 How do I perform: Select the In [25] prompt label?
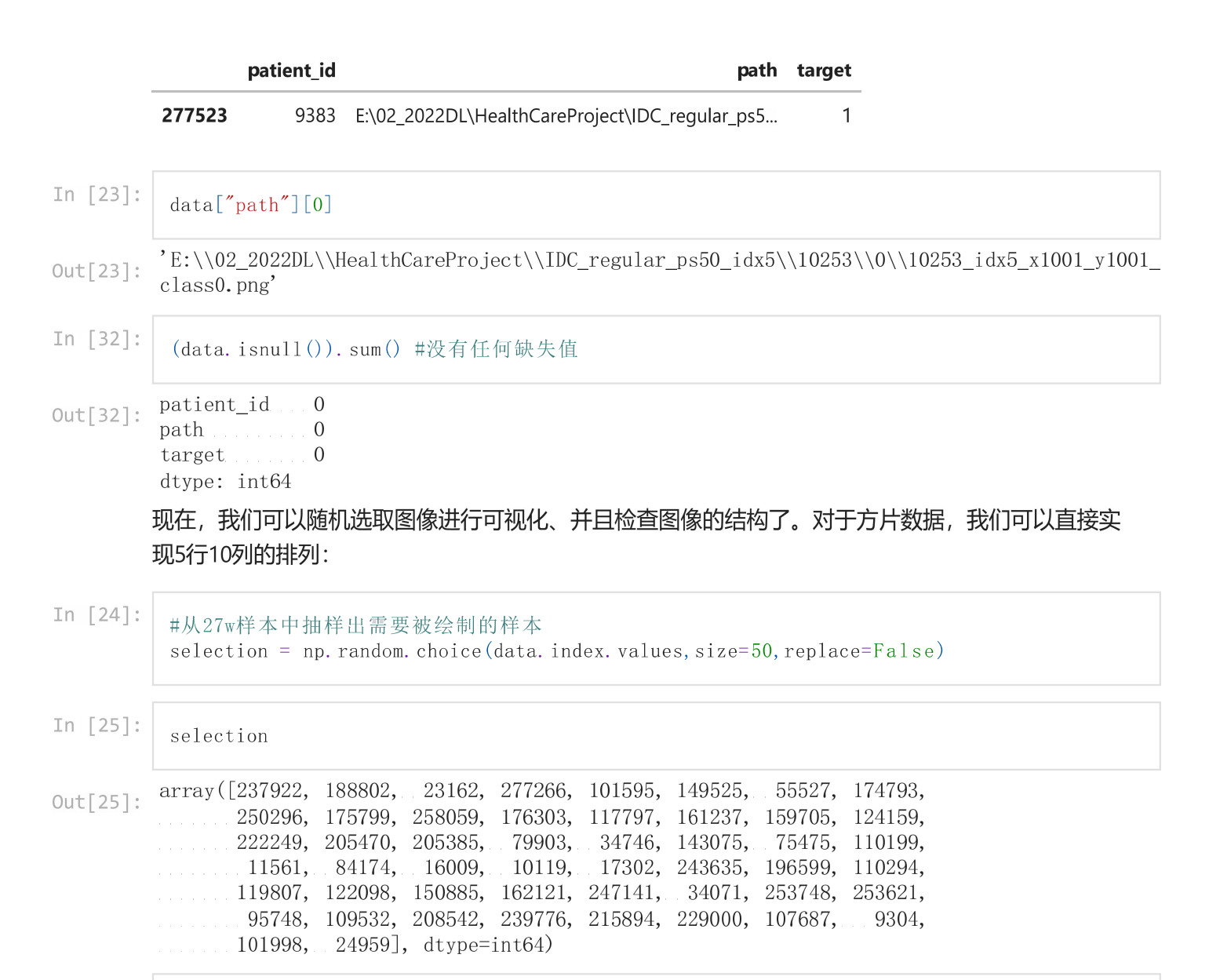point(97,725)
